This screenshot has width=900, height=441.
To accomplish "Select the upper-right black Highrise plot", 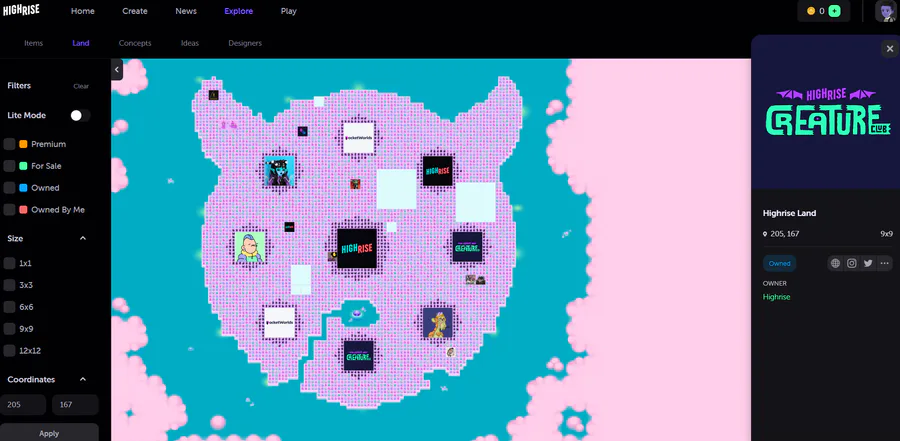I will pos(438,171).
